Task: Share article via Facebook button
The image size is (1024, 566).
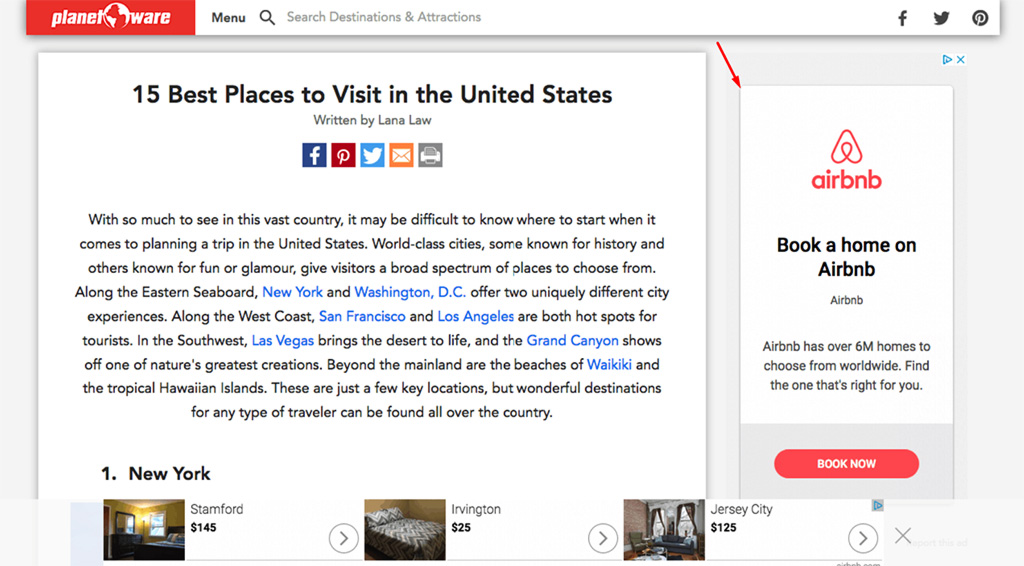Action: click(x=314, y=155)
